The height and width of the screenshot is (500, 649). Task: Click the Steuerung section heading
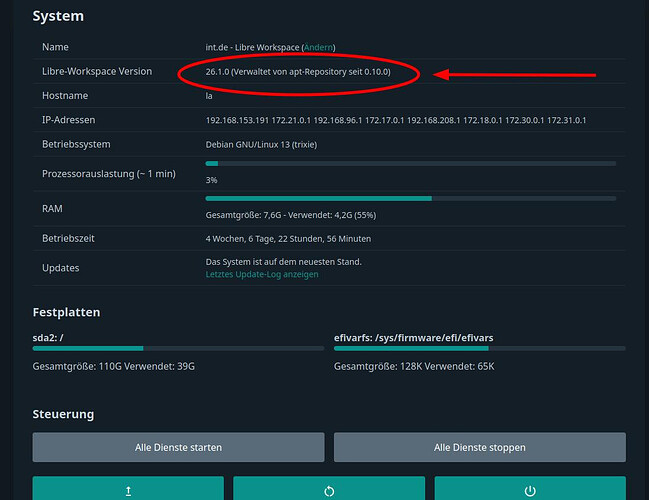coord(63,413)
